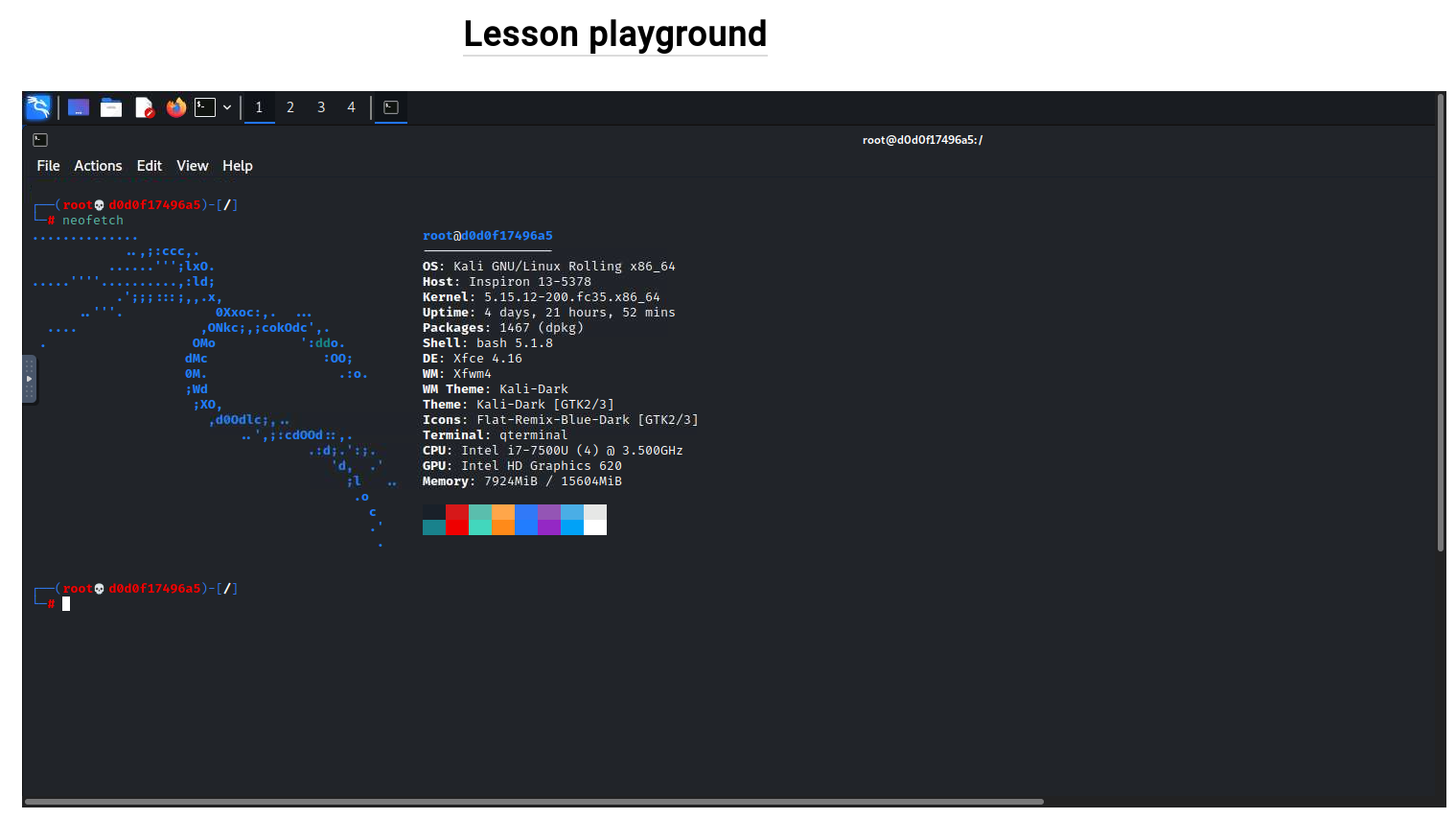Screen dimensions: 1456x819
Task: Click the GPU: Intel HD Graphics 620 line
Action: pos(522,466)
